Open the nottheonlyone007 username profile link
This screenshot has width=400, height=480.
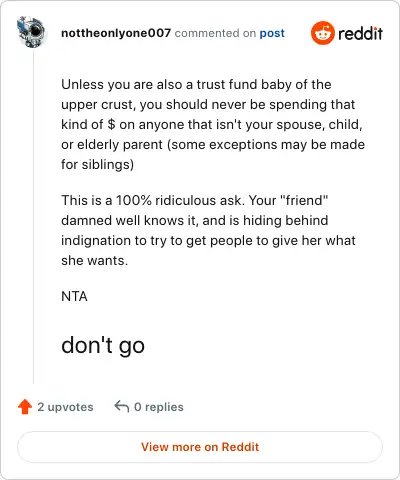pyautogui.click(x=116, y=33)
